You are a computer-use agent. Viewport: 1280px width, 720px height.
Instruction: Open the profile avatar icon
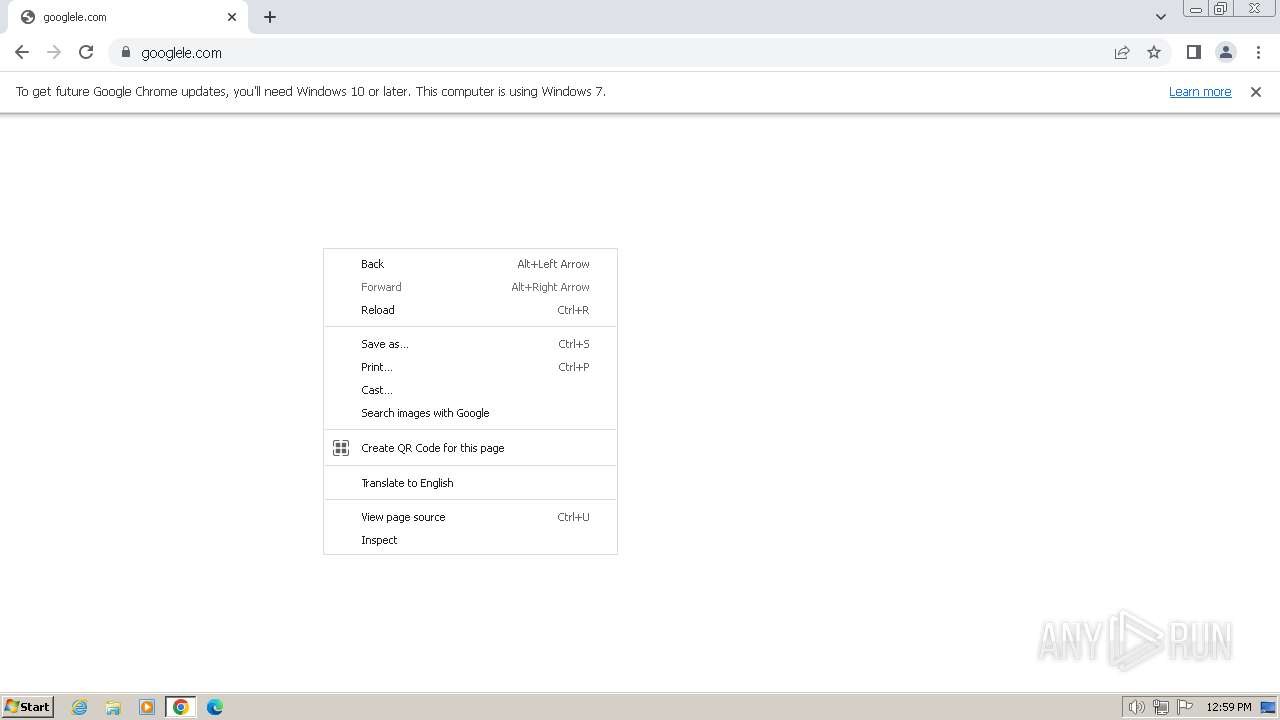(1225, 52)
